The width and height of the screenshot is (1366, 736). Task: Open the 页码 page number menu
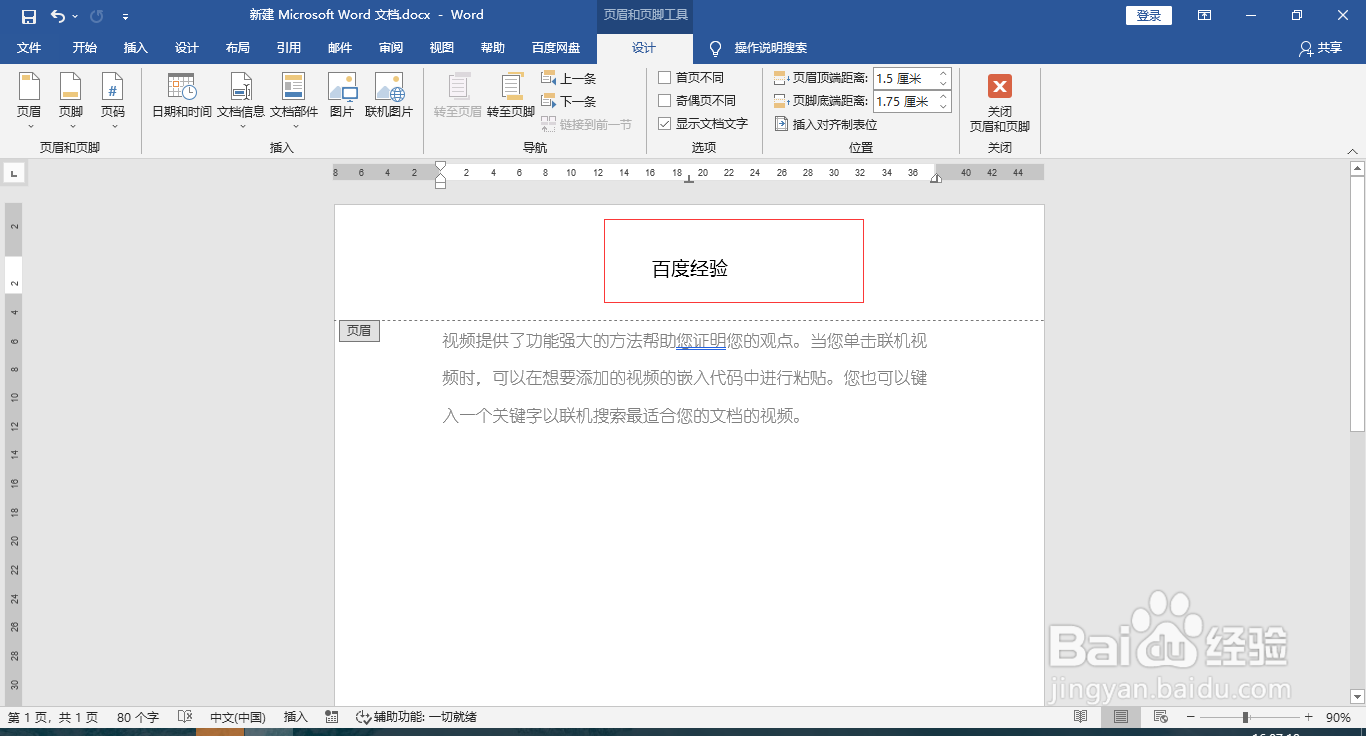click(x=112, y=101)
